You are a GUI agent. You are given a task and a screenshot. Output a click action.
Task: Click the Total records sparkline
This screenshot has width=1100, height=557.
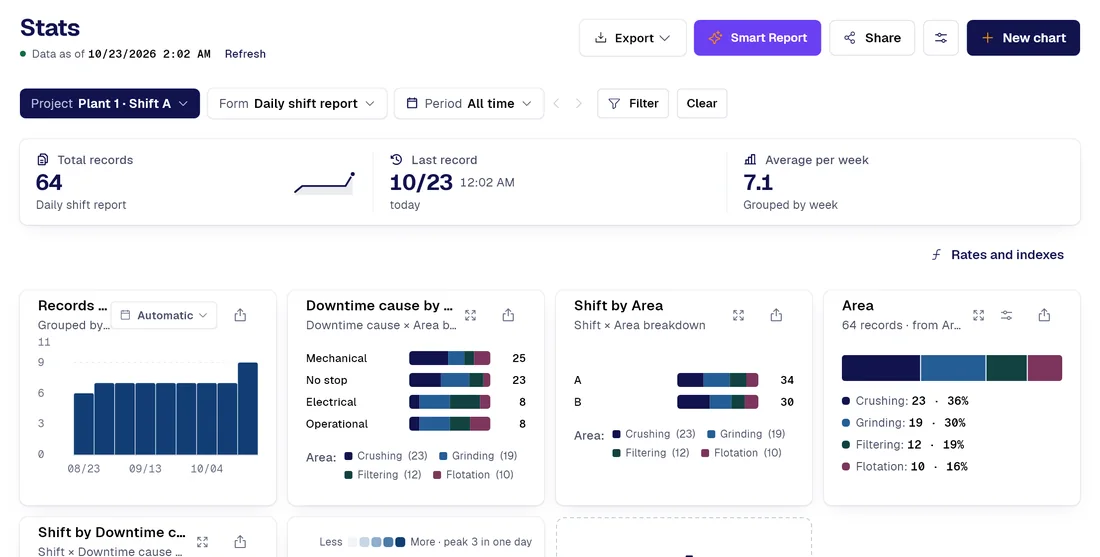[x=324, y=183]
